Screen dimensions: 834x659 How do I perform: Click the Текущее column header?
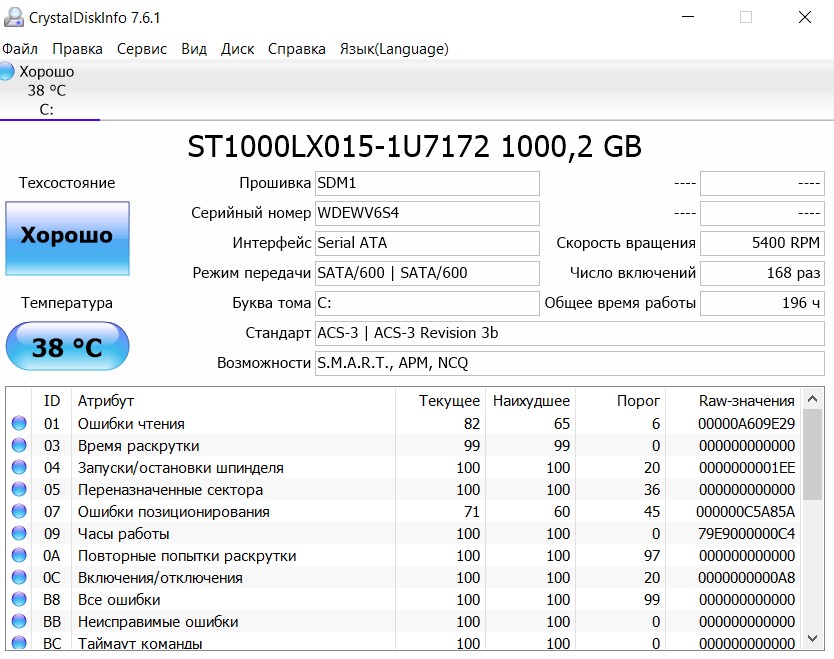point(440,401)
